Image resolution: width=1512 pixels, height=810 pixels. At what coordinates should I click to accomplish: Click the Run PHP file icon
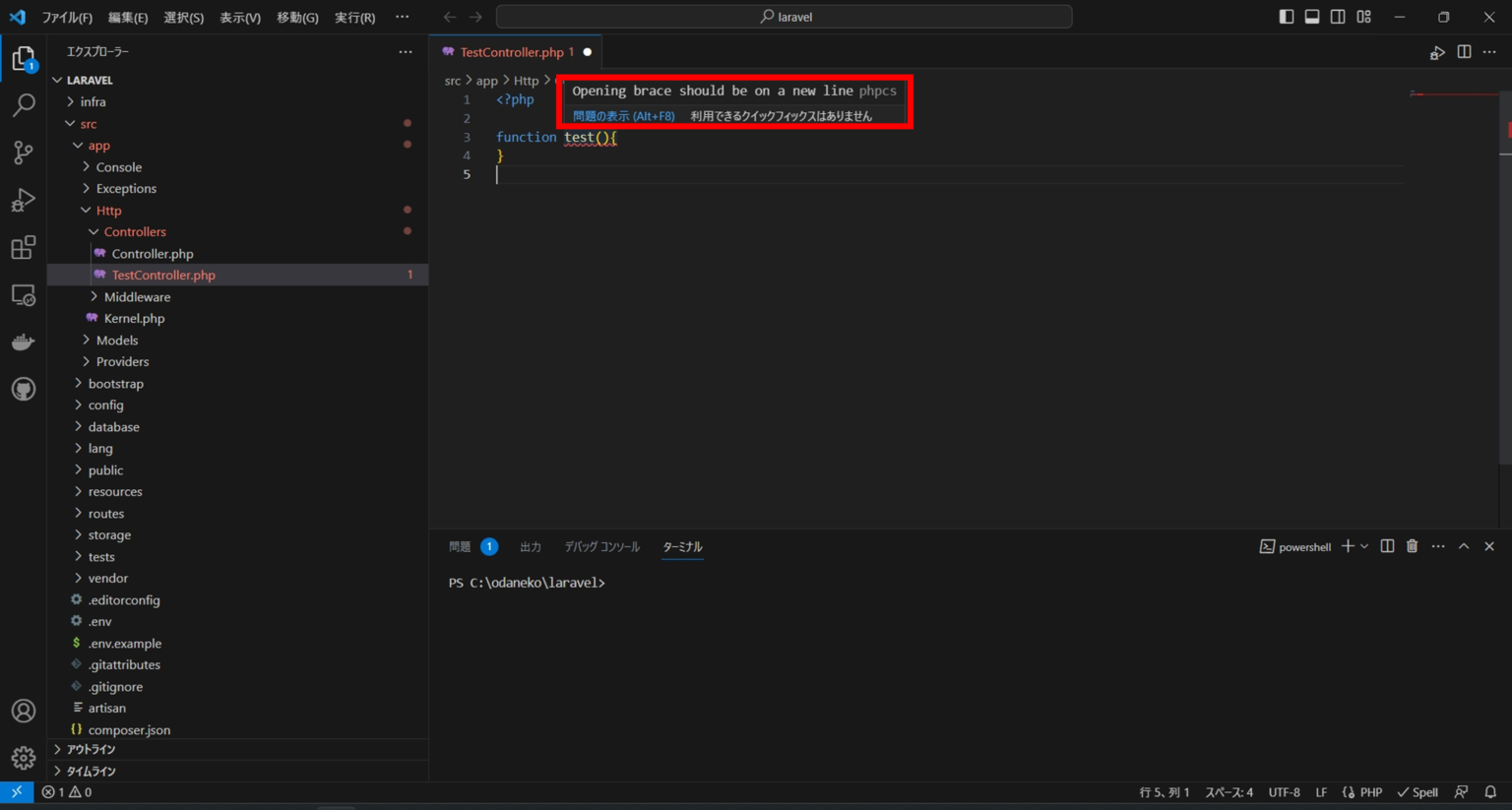click(x=1437, y=52)
